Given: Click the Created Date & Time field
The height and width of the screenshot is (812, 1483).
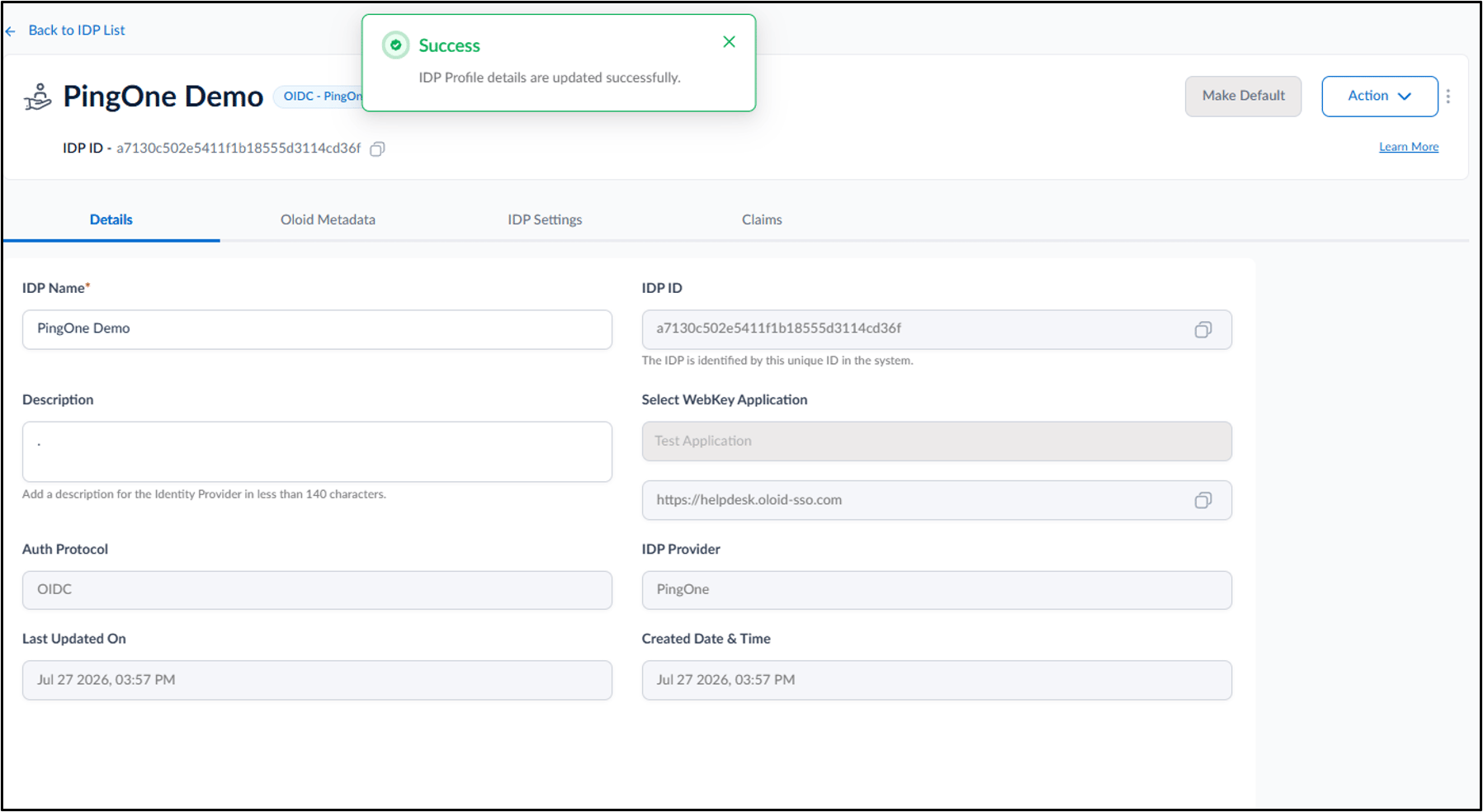Looking at the screenshot, I should [937, 680].
